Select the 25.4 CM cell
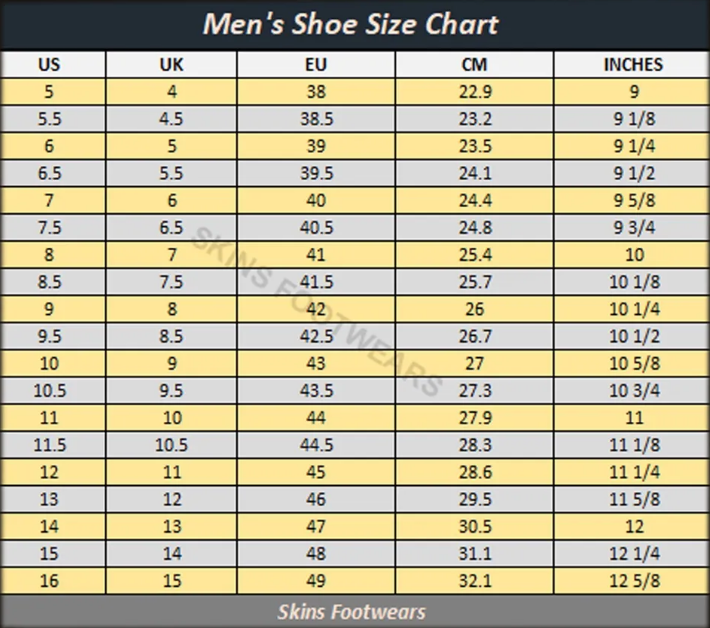 (474, 254)
